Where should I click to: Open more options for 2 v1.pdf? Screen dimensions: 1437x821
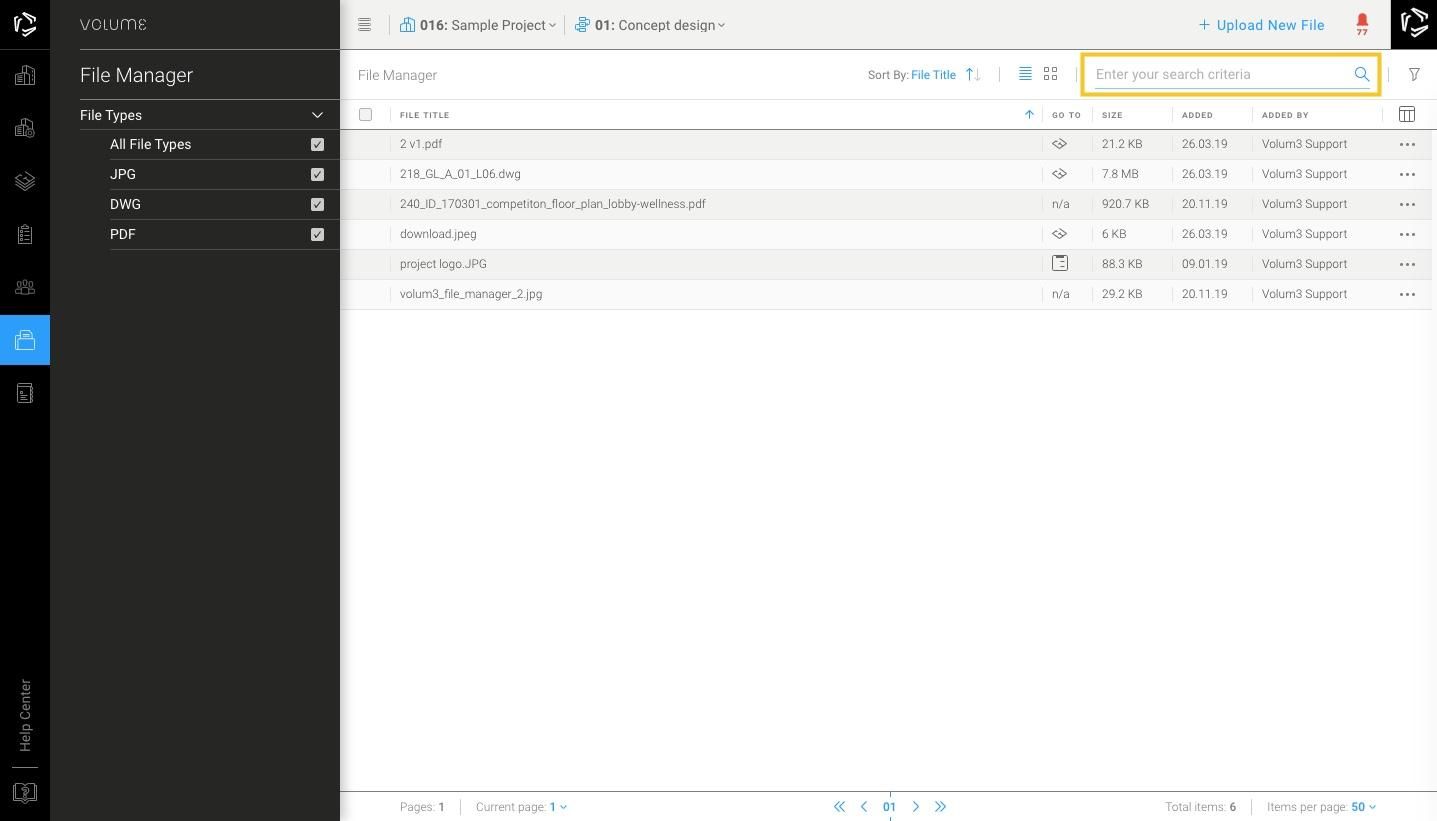pos(1407,145)
